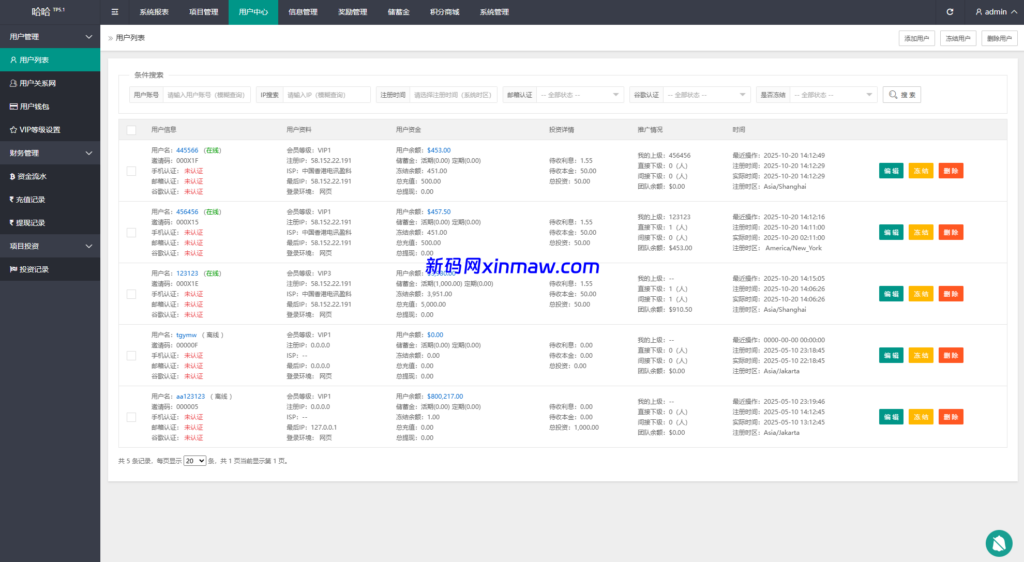Collapse the 用户管理 sidebar group
The height and width of the screenshot is (562, 1024).
[50, 37]
